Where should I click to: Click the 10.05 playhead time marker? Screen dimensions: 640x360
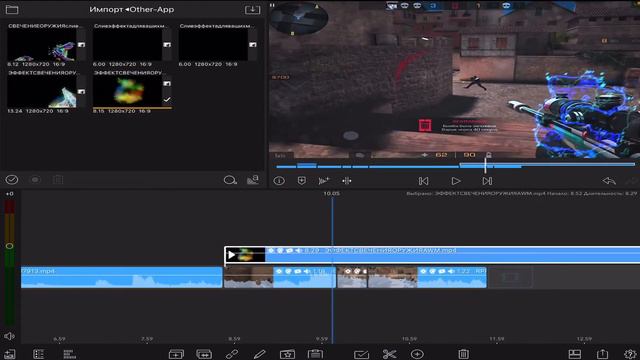click(x=331, y=193)
